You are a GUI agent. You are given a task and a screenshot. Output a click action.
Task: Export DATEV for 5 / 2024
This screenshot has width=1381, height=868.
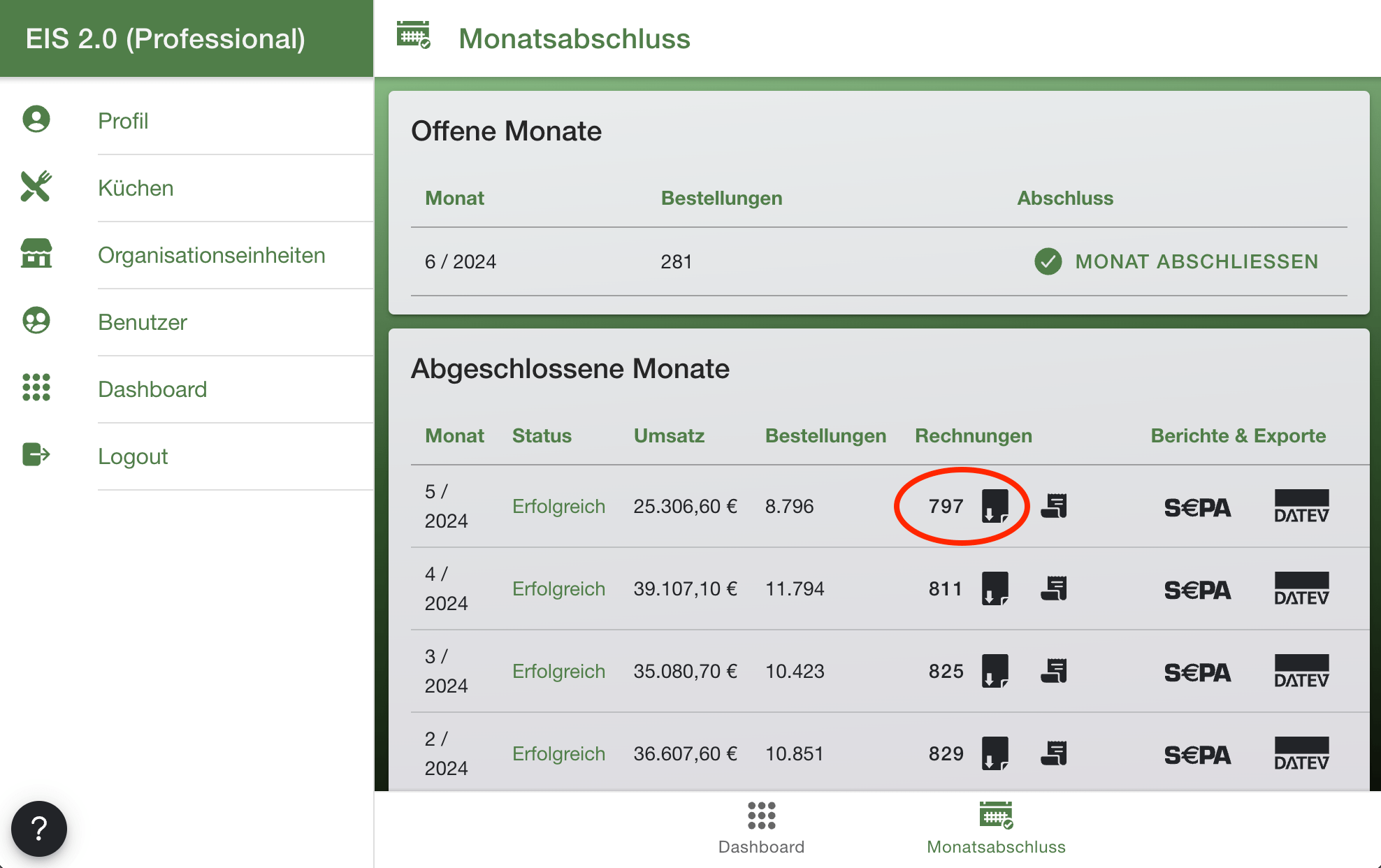point(1301,506)
